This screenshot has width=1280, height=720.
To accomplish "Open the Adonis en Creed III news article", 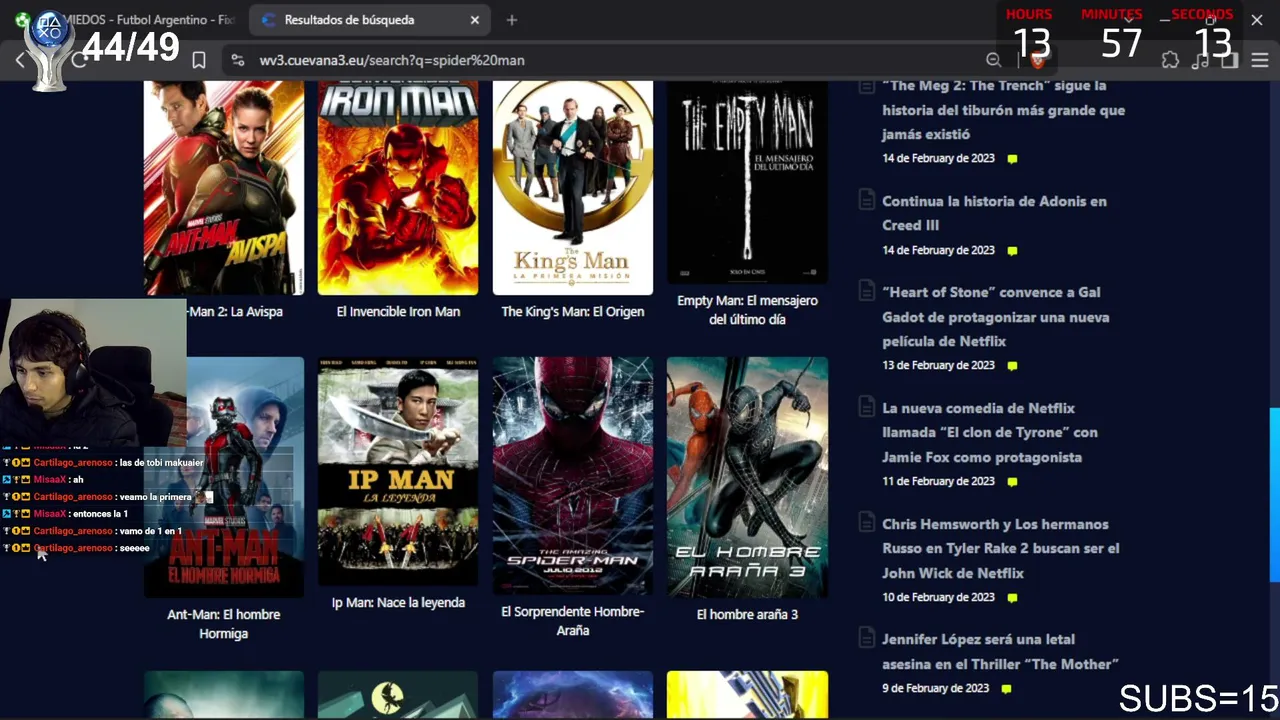I will tap(994, 213).
